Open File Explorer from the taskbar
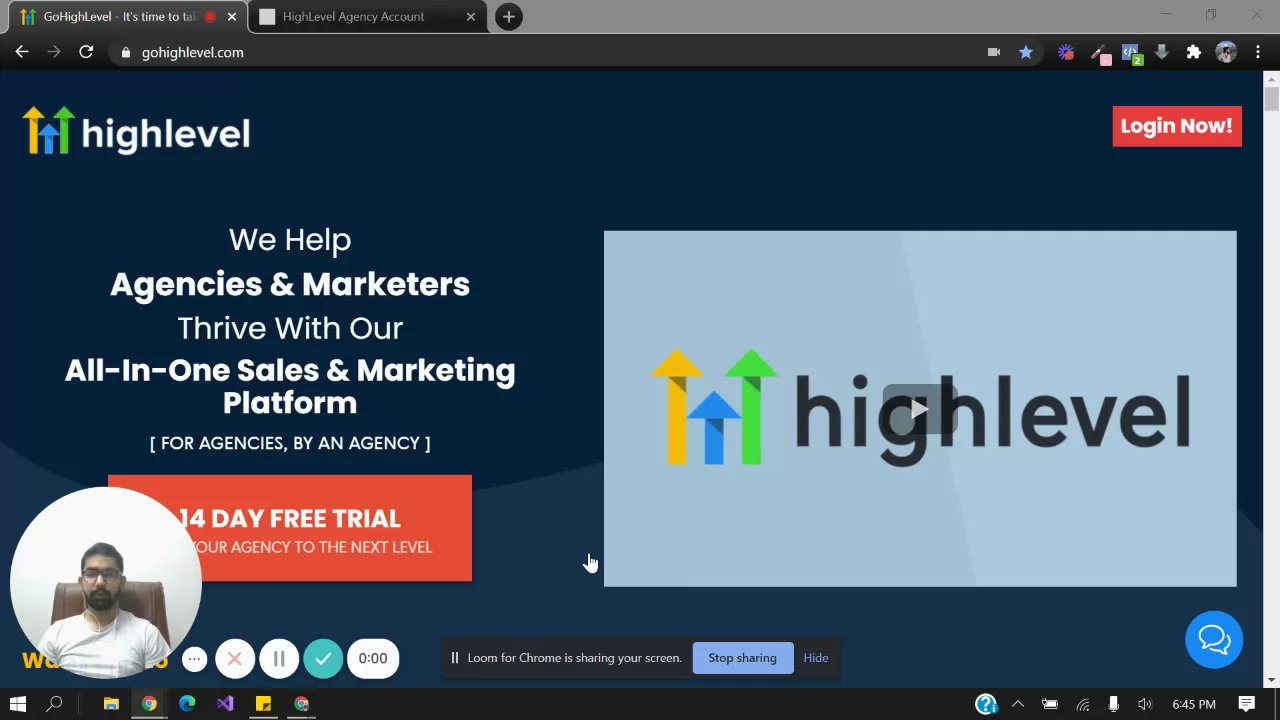 click(x=111, y=704)
